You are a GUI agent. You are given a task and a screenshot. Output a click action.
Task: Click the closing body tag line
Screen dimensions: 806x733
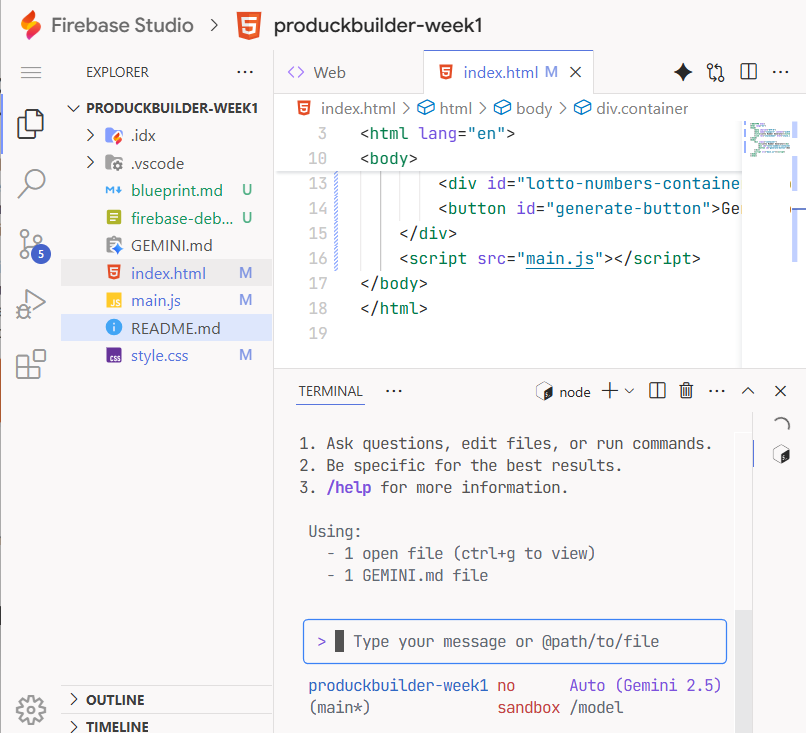pos(394,283)
